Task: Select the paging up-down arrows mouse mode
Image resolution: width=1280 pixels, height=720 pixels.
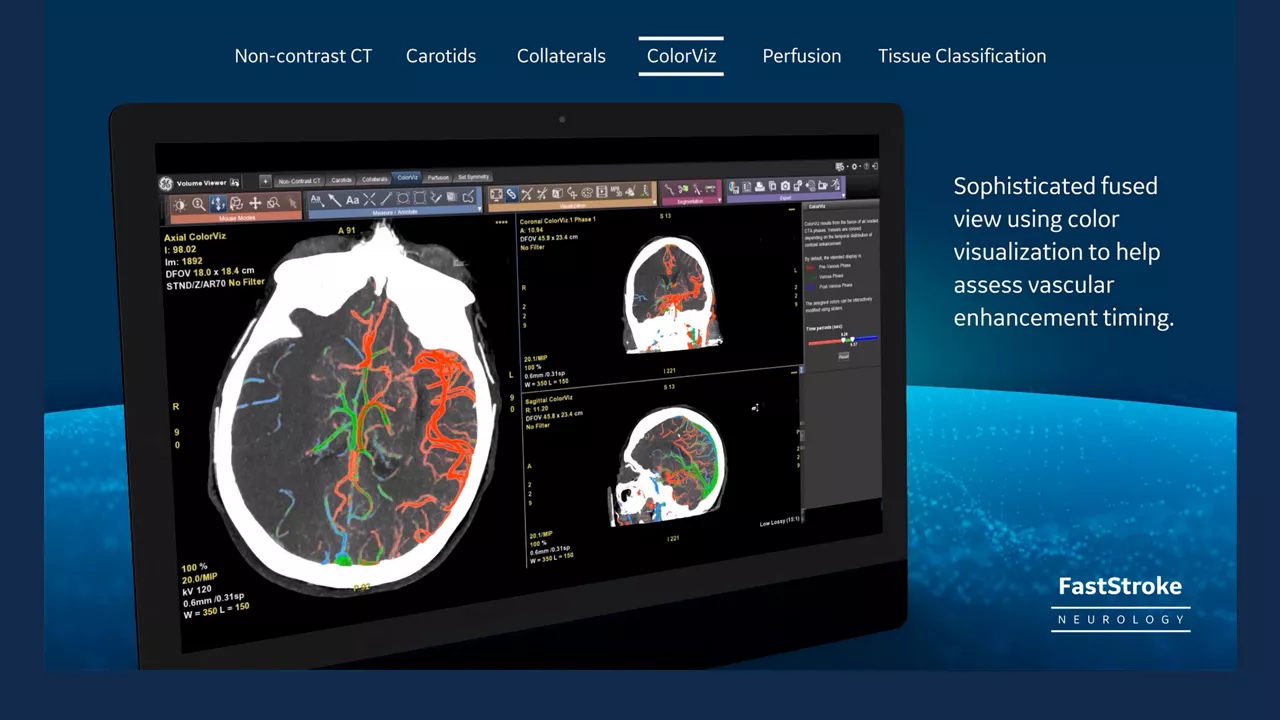Action: [217, 204]
